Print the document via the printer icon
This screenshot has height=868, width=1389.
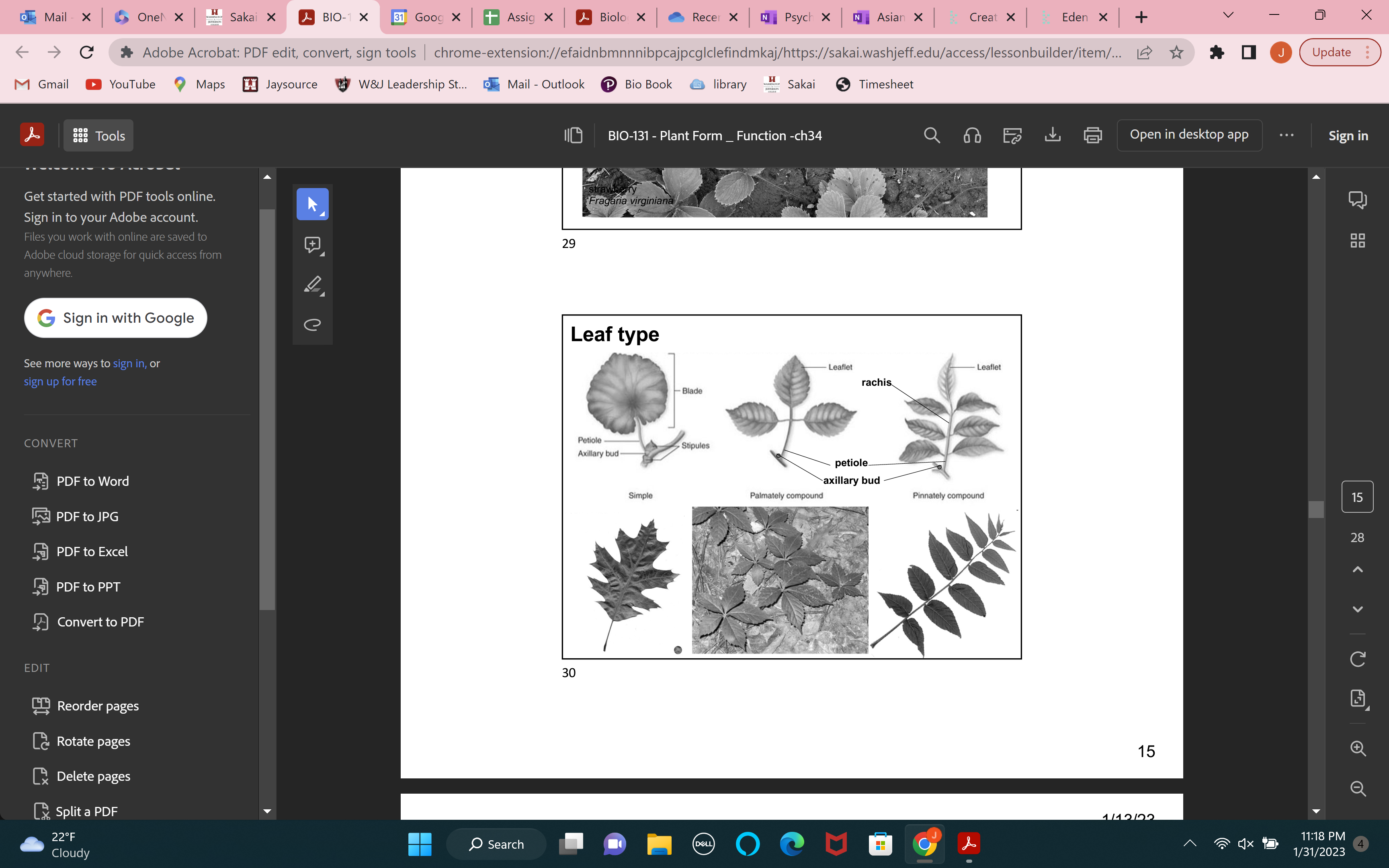point(1092,135)
